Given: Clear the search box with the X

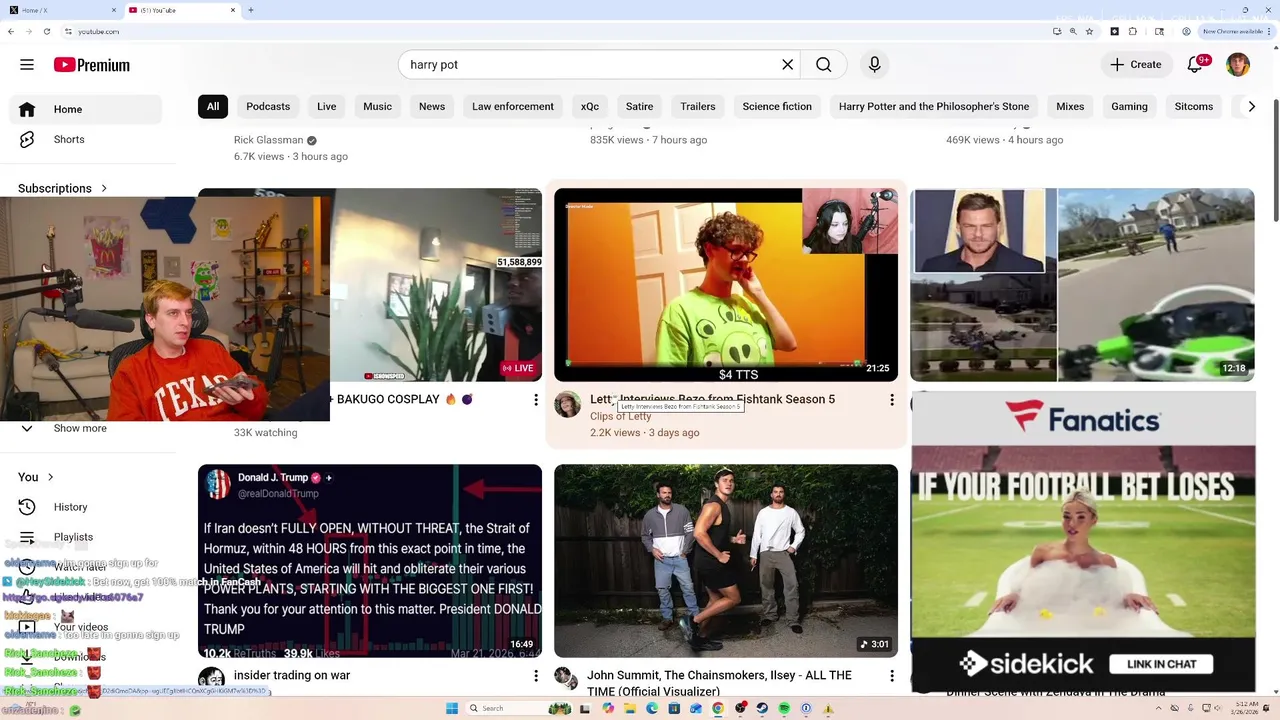Looking at the screenshot, I should (788, 65).
